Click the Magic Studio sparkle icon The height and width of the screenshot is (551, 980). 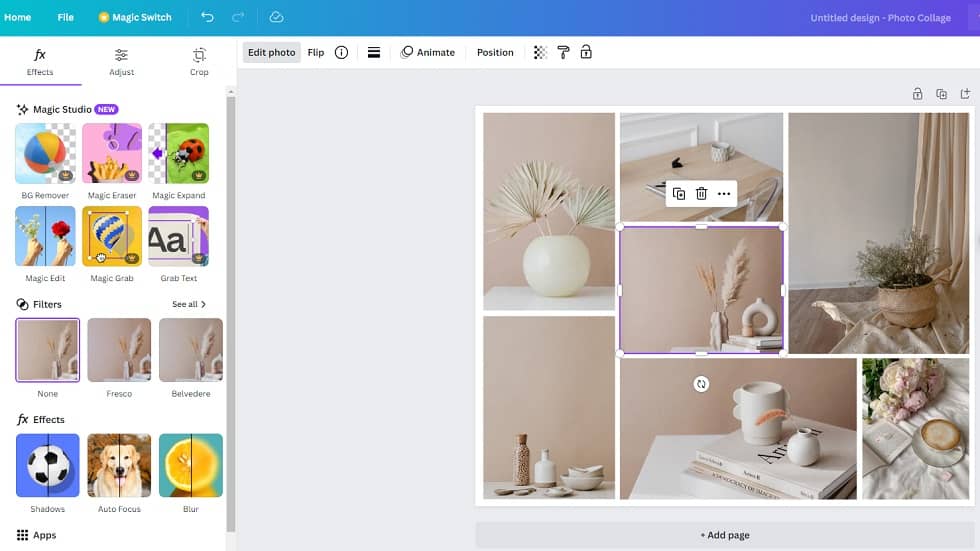22,109
